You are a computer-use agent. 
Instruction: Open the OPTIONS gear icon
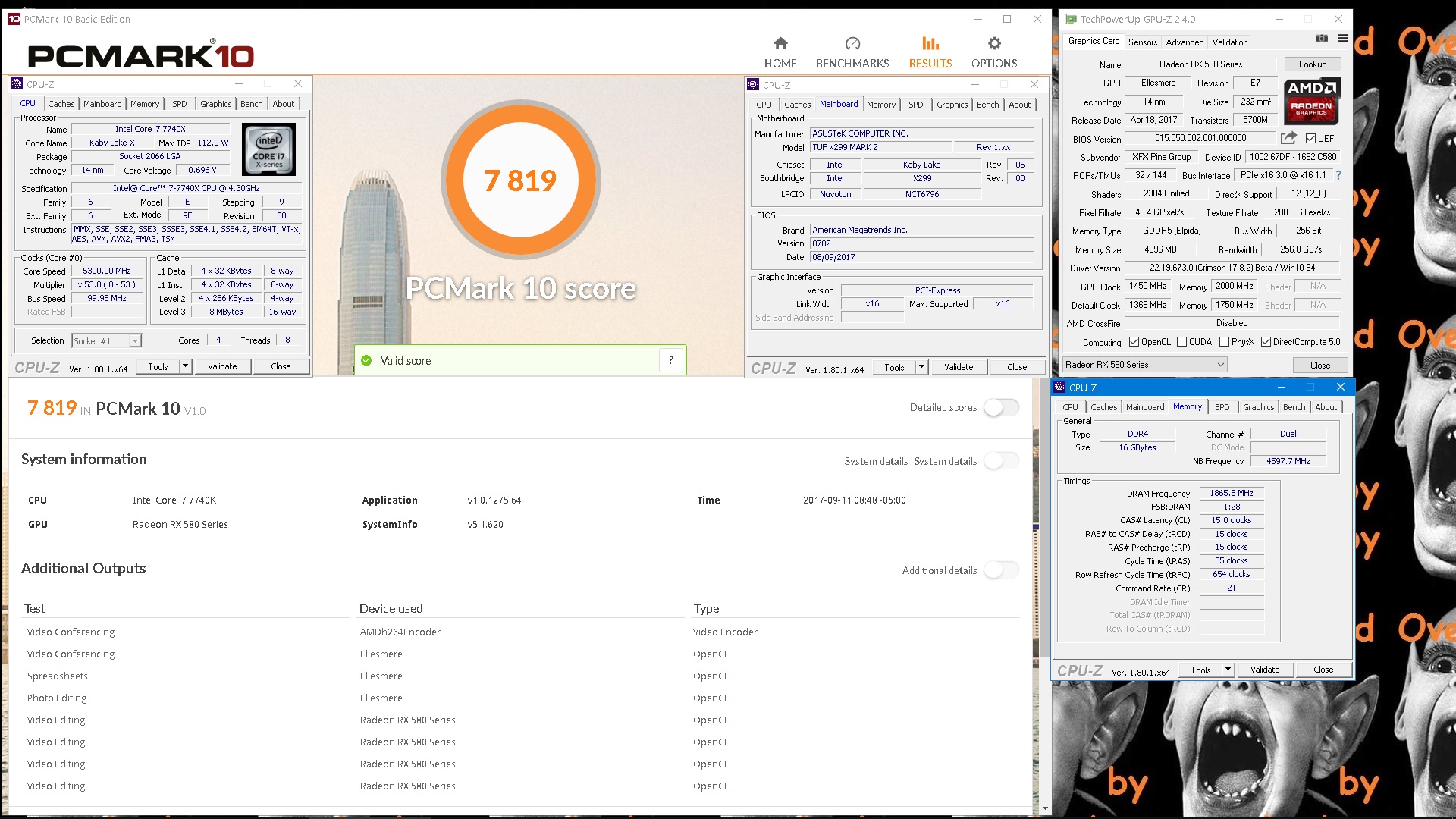994,43
